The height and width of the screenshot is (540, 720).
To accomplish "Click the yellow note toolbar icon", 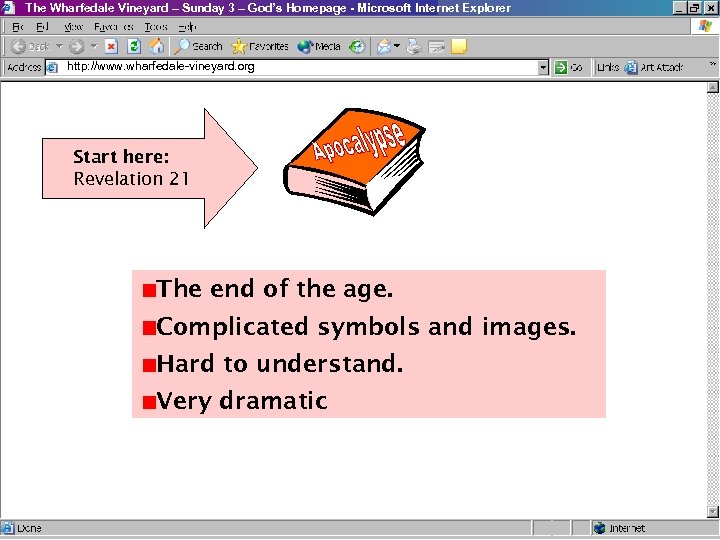I will point(459,46).
